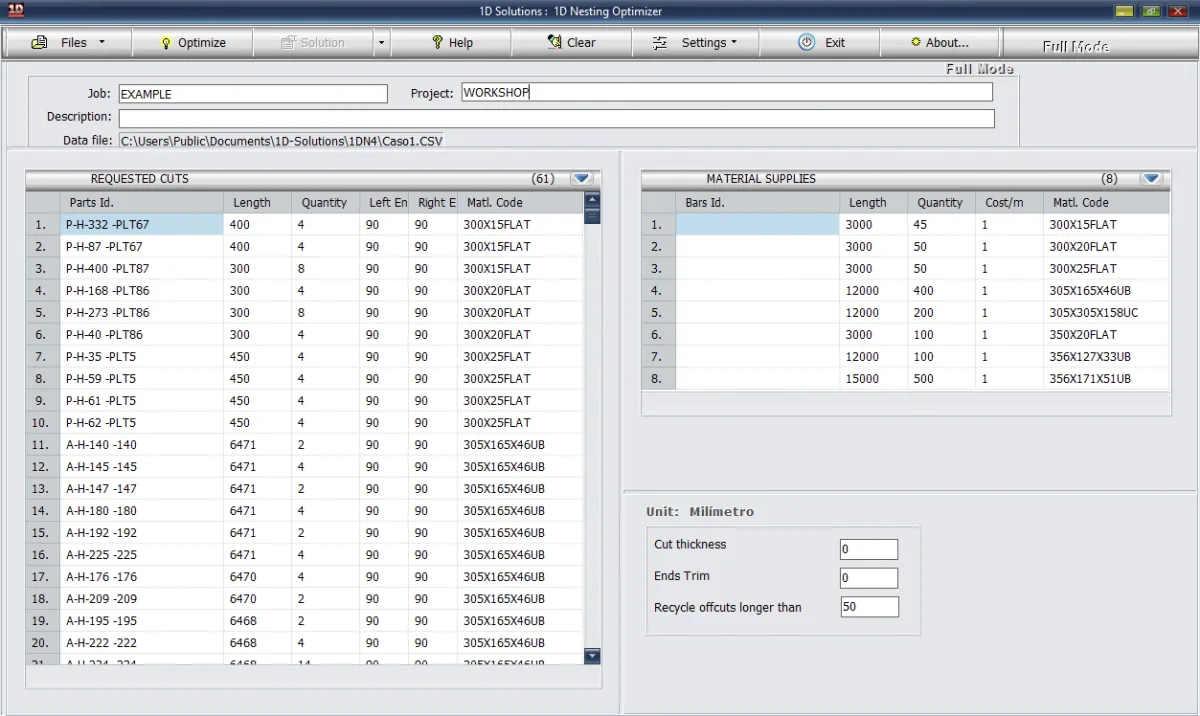Click the Job name input field
The width and height of the screenshot is (1200, 716).
[x=253, y=93]
